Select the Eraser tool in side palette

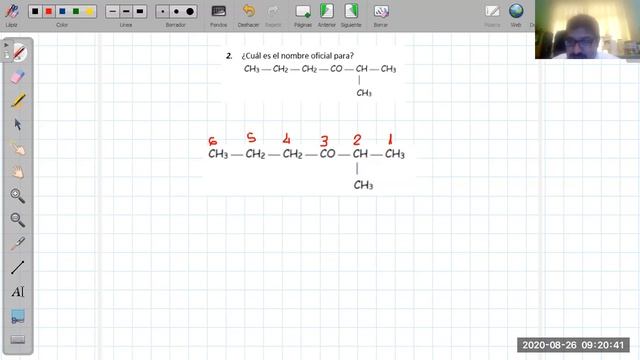(18, 77)
